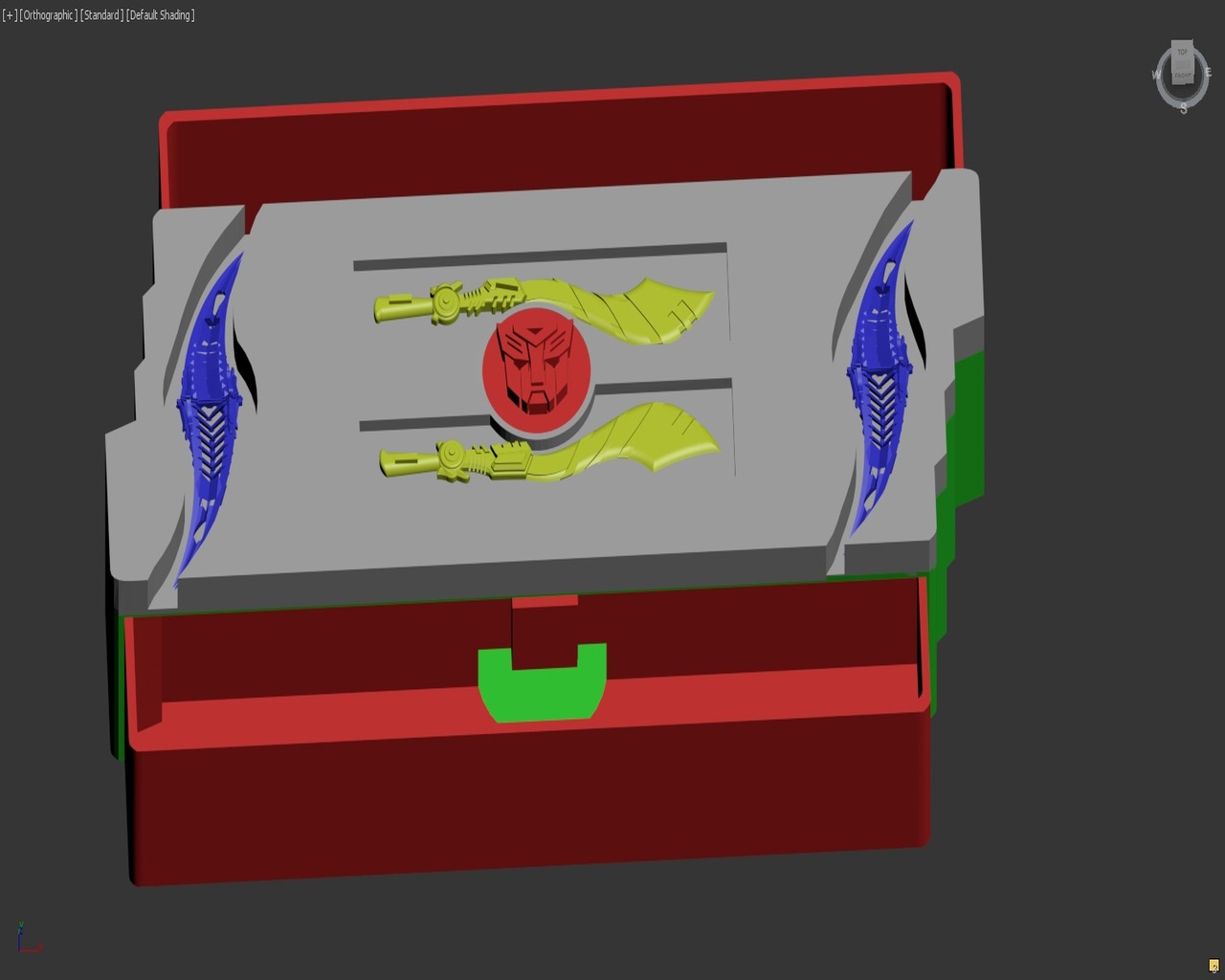Select the green latch on the box front
Image resolution: width=1225 pixels, height=980 pixels.
click(x=543, y=694)
